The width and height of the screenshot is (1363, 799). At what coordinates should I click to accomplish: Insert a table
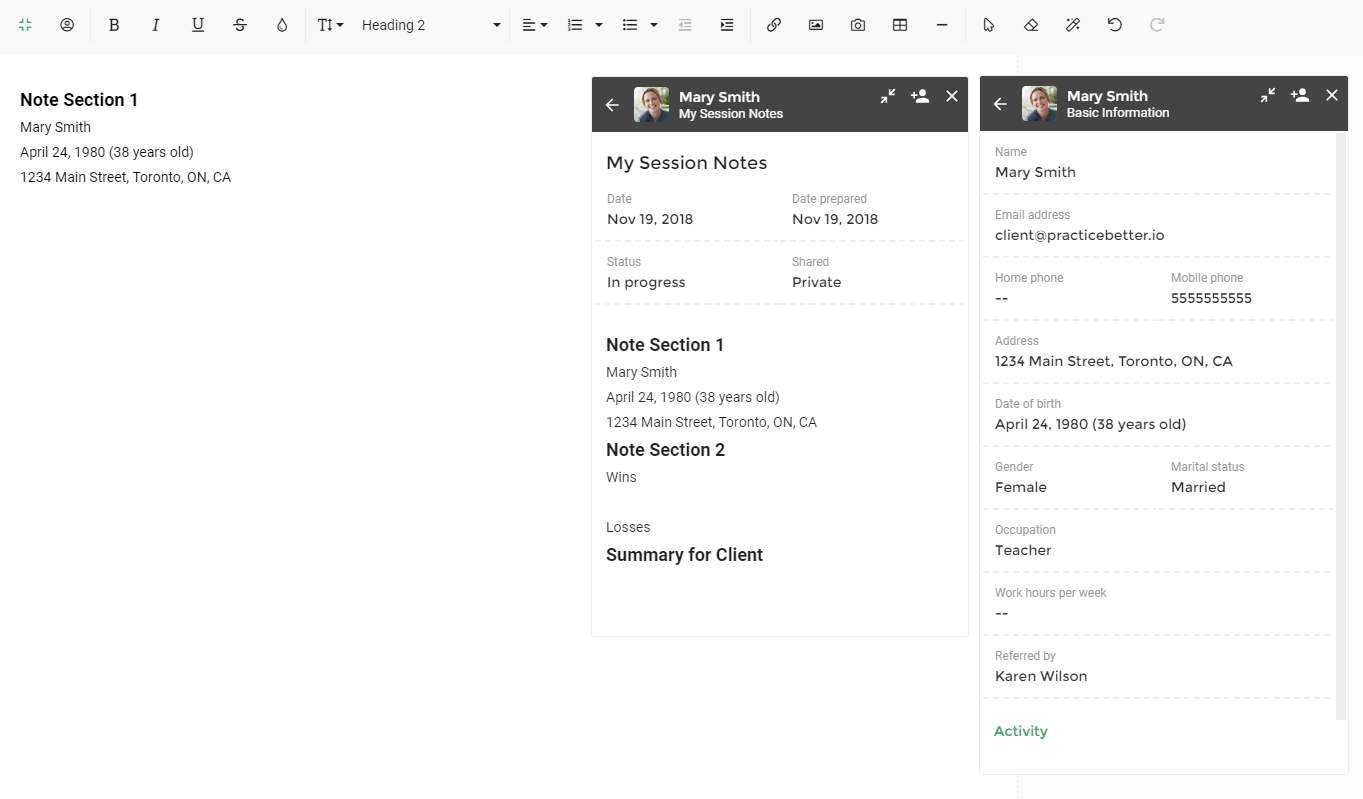click(900, 25)
